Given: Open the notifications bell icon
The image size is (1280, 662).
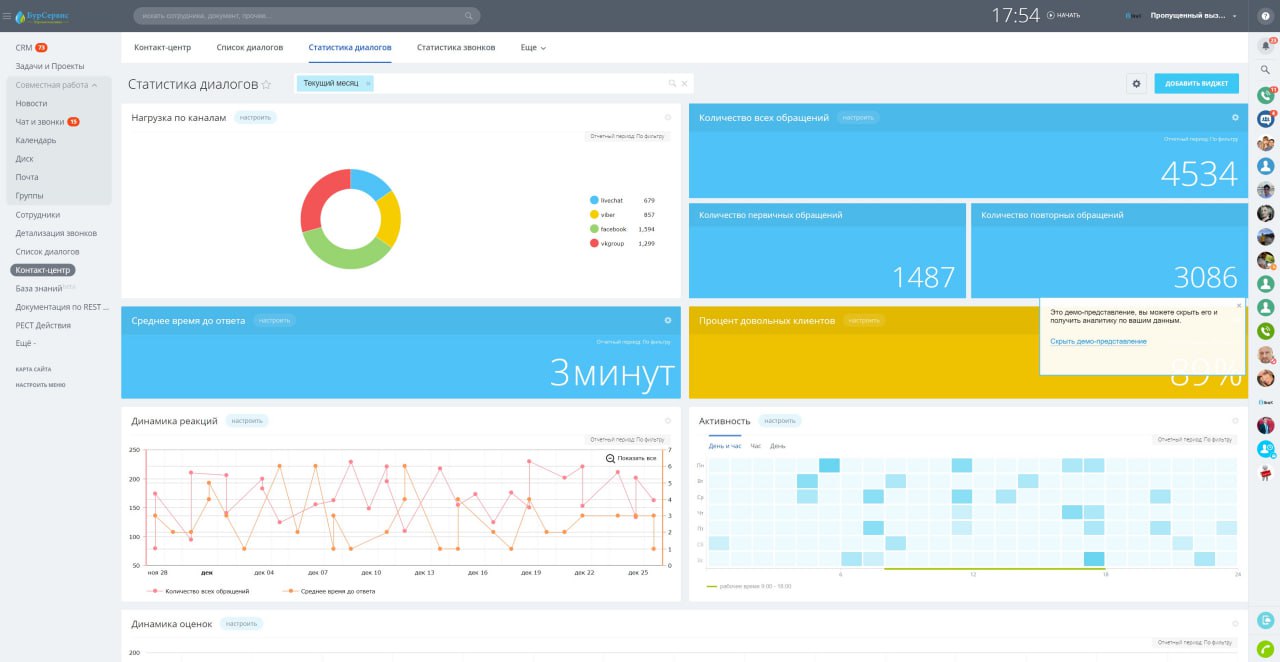Looking at the screenshot, I should (x=1265, y=45).
